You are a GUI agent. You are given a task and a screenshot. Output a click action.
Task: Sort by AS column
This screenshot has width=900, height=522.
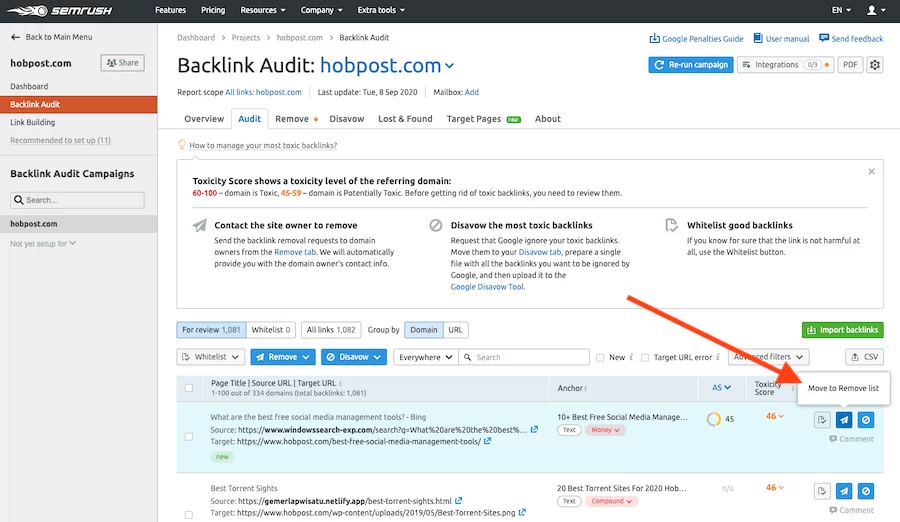pyautogui.click(x=721, y=388)
